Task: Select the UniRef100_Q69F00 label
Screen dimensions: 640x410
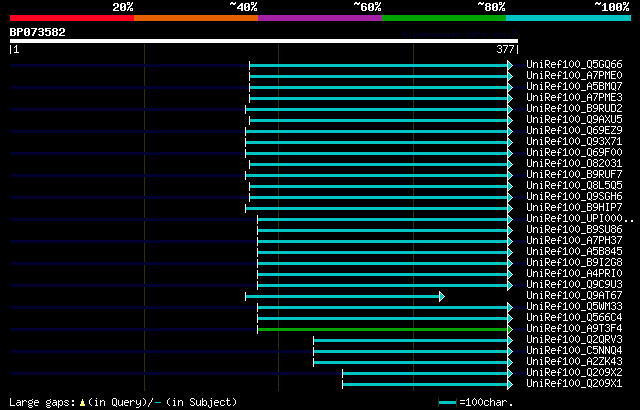Action: coord(574,153)
